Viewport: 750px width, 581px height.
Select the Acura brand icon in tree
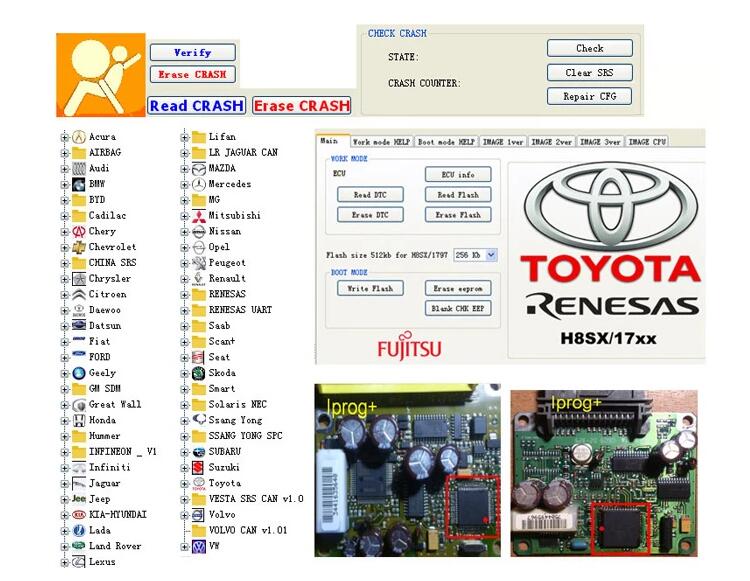[x=79, y=137]
